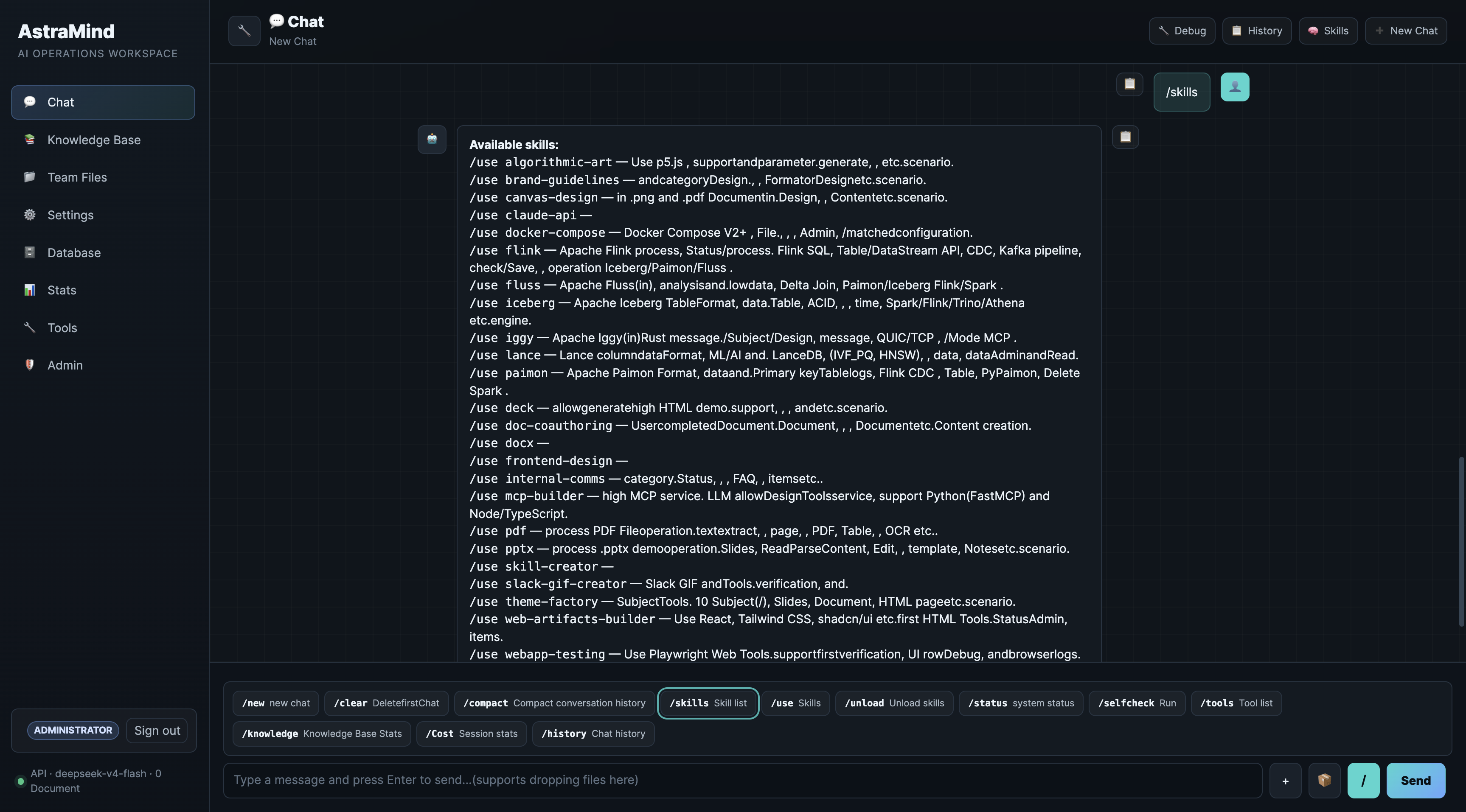
Task: Open the Chat sidebar page
Action: [x=103, y=102]
